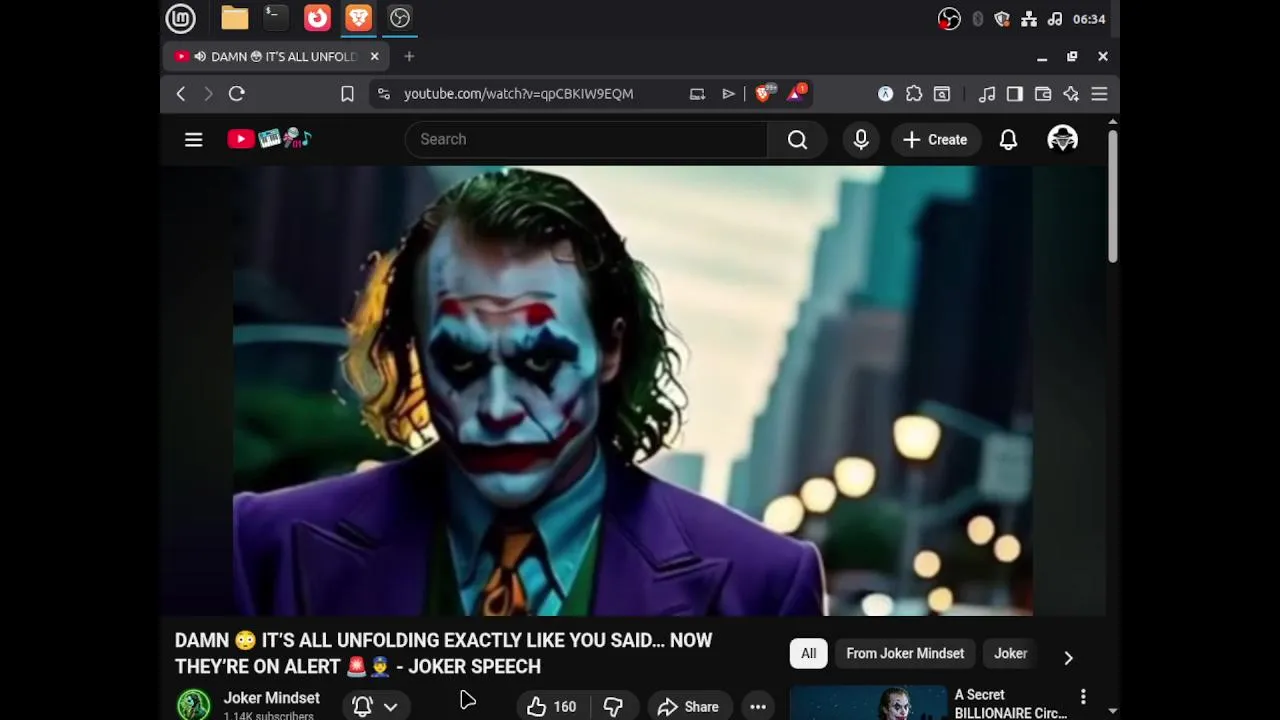
Task: Select the Joker filter chip
Action: click(x=1010, y=654)
